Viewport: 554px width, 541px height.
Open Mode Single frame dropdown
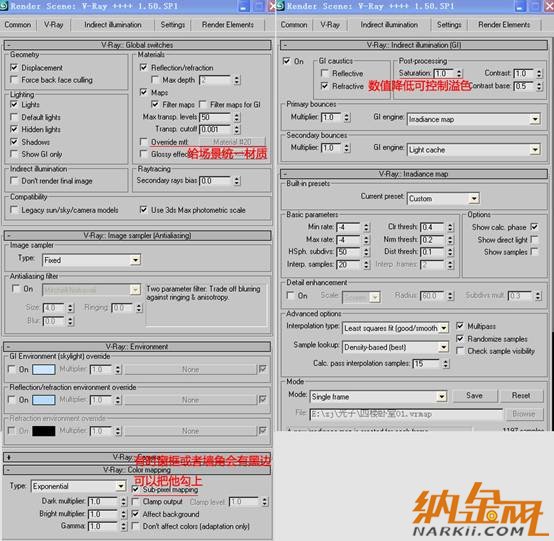(x=378, y=396)
